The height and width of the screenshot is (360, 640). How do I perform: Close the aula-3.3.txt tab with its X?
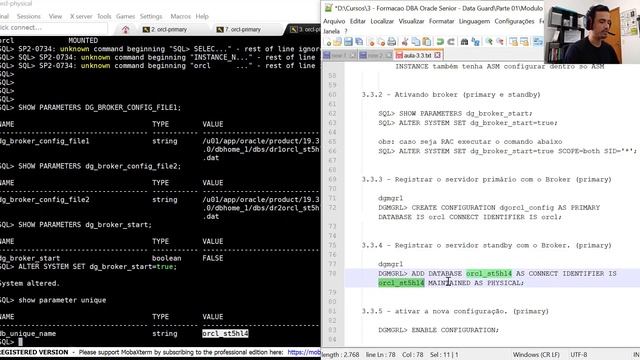click(x=437, y=55)
